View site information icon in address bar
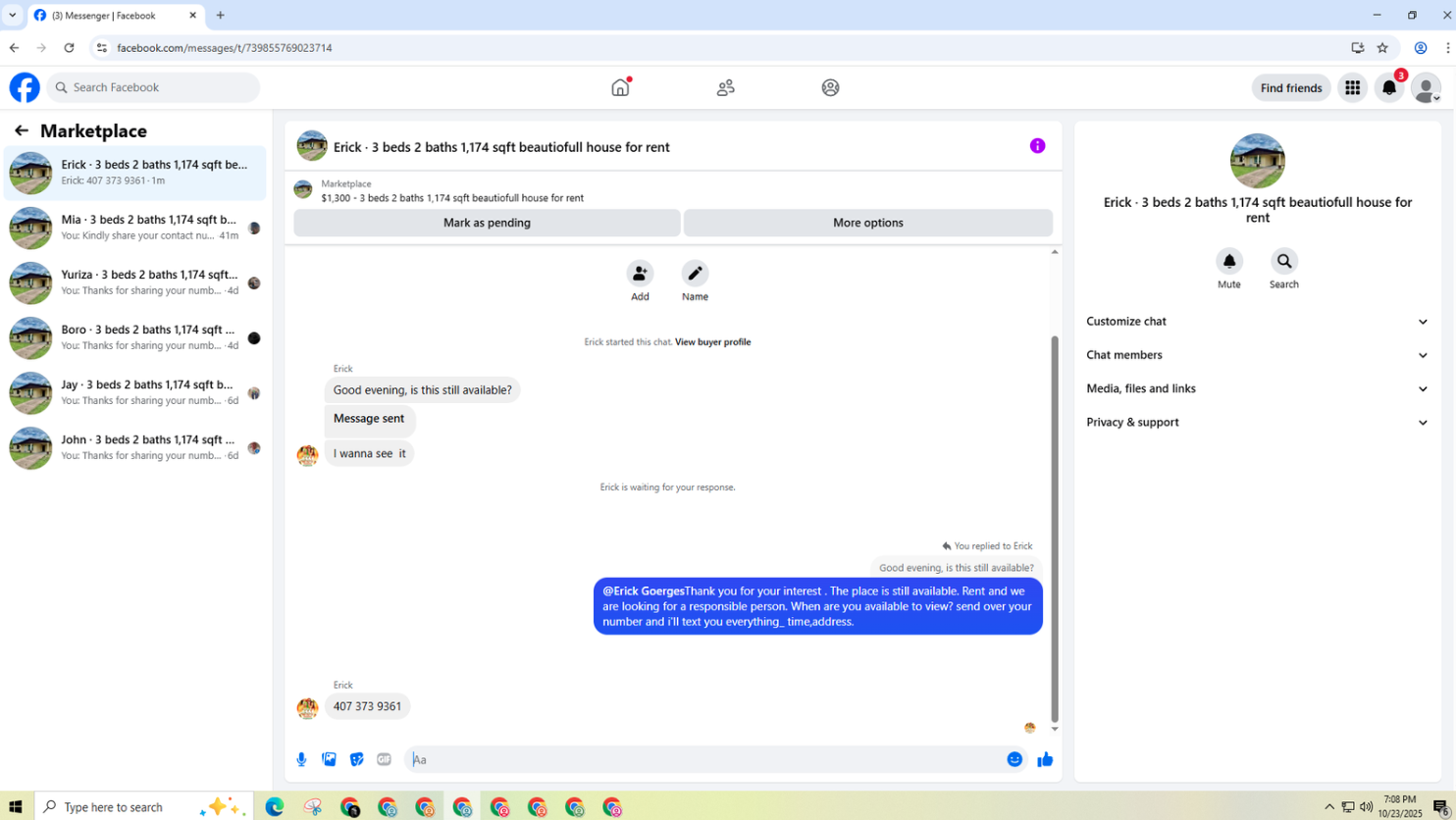 [101, 47]
